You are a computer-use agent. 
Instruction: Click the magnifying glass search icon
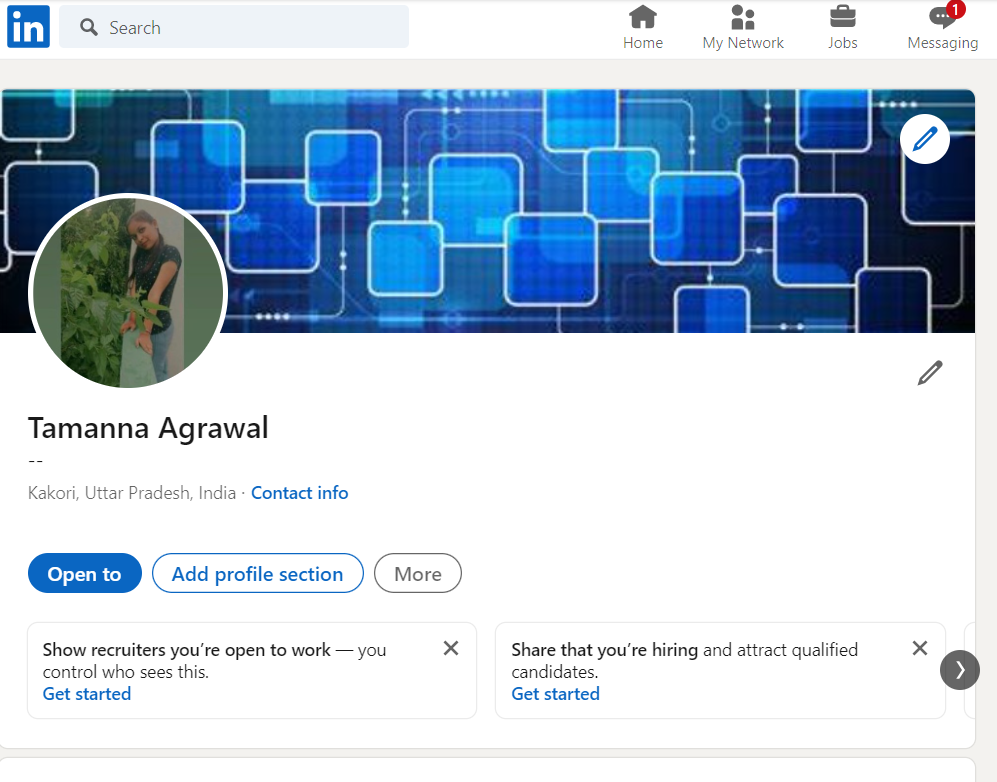[89, 28]
